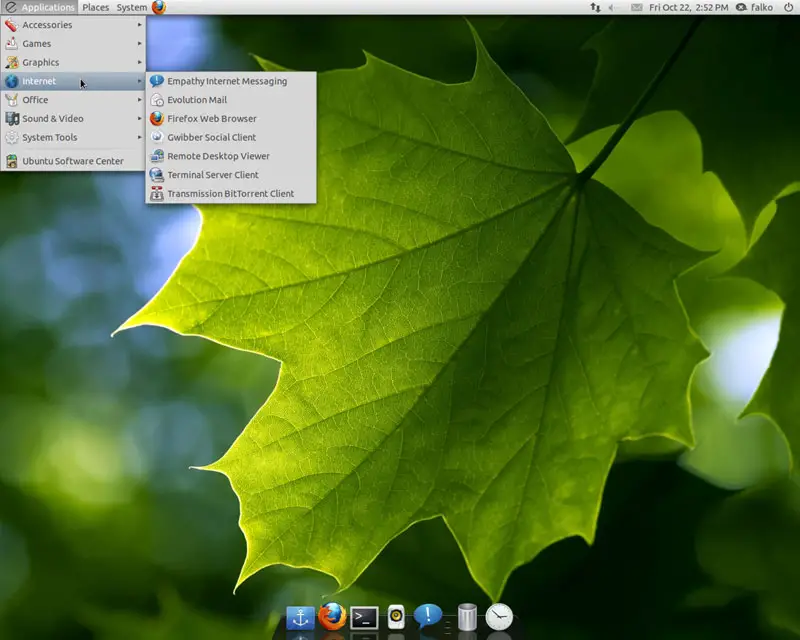Launch Firefox from top panel icon
The width and height of the screenshot is (800, 640).
(159, 7)
